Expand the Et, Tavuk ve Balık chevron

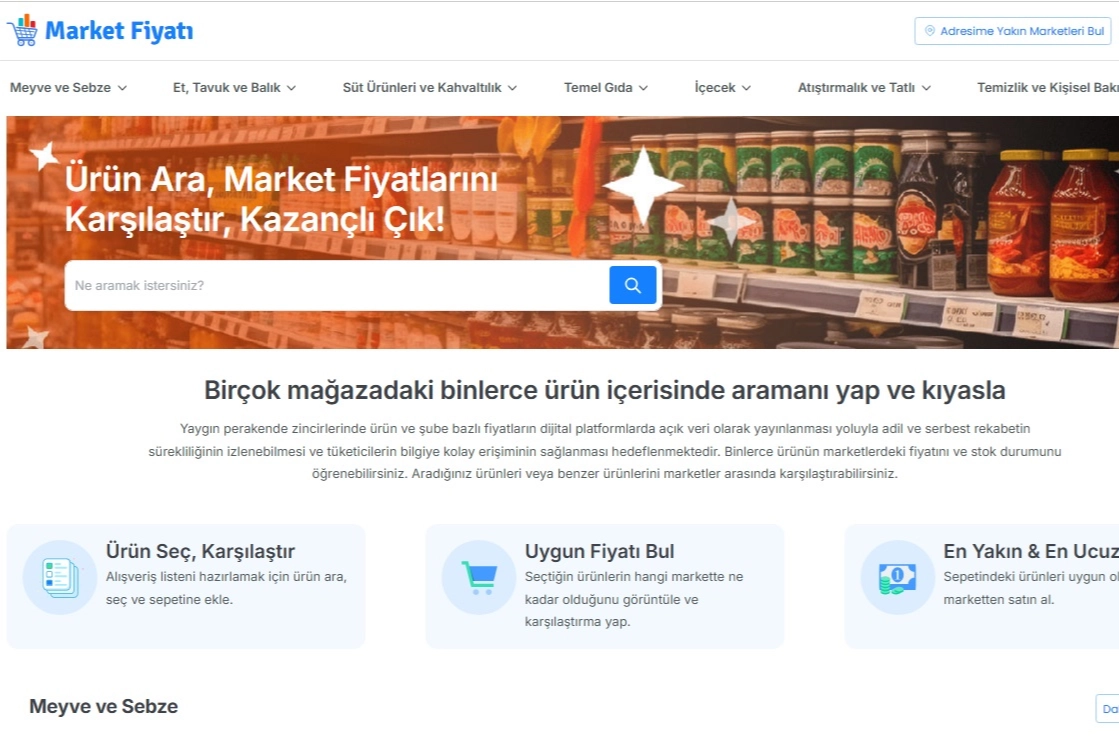tap(291, 88)
